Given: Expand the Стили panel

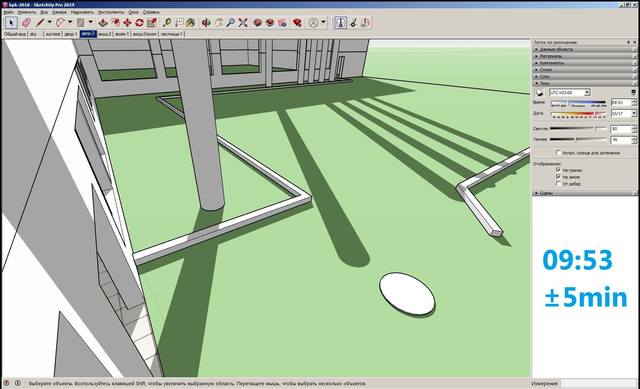Looking at the screenshot, I should [x=584, y=69].
